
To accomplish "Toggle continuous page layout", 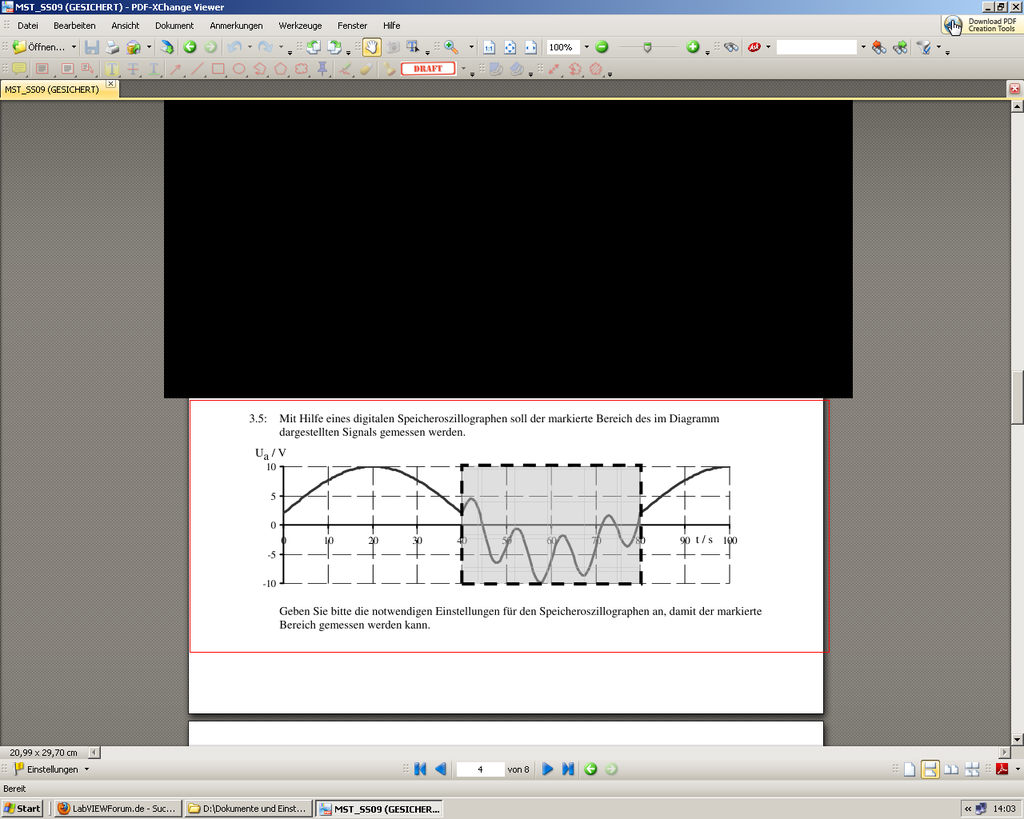I will 930,769.
